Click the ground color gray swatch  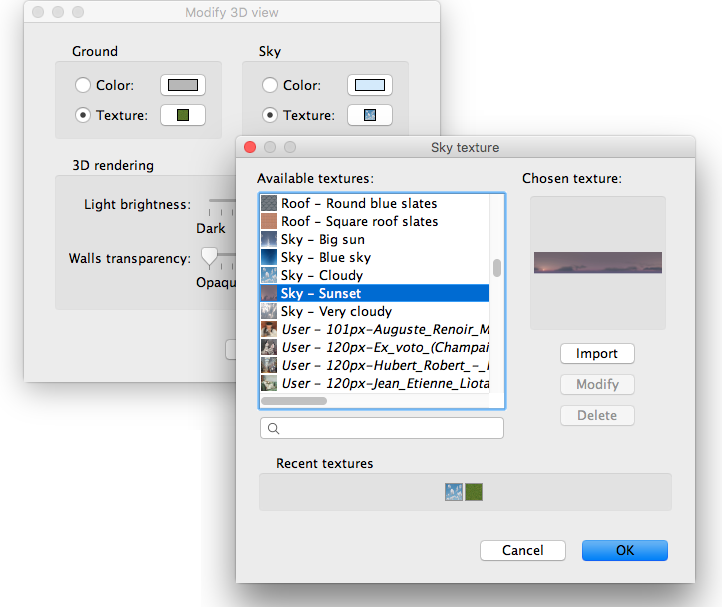pyautogui.click(x=183, y=86)
